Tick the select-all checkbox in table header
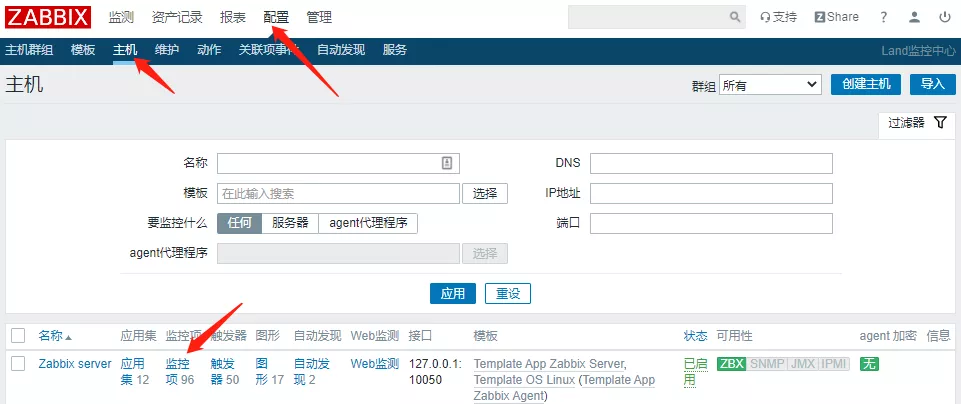961x404 pixels. pos(18,335)
